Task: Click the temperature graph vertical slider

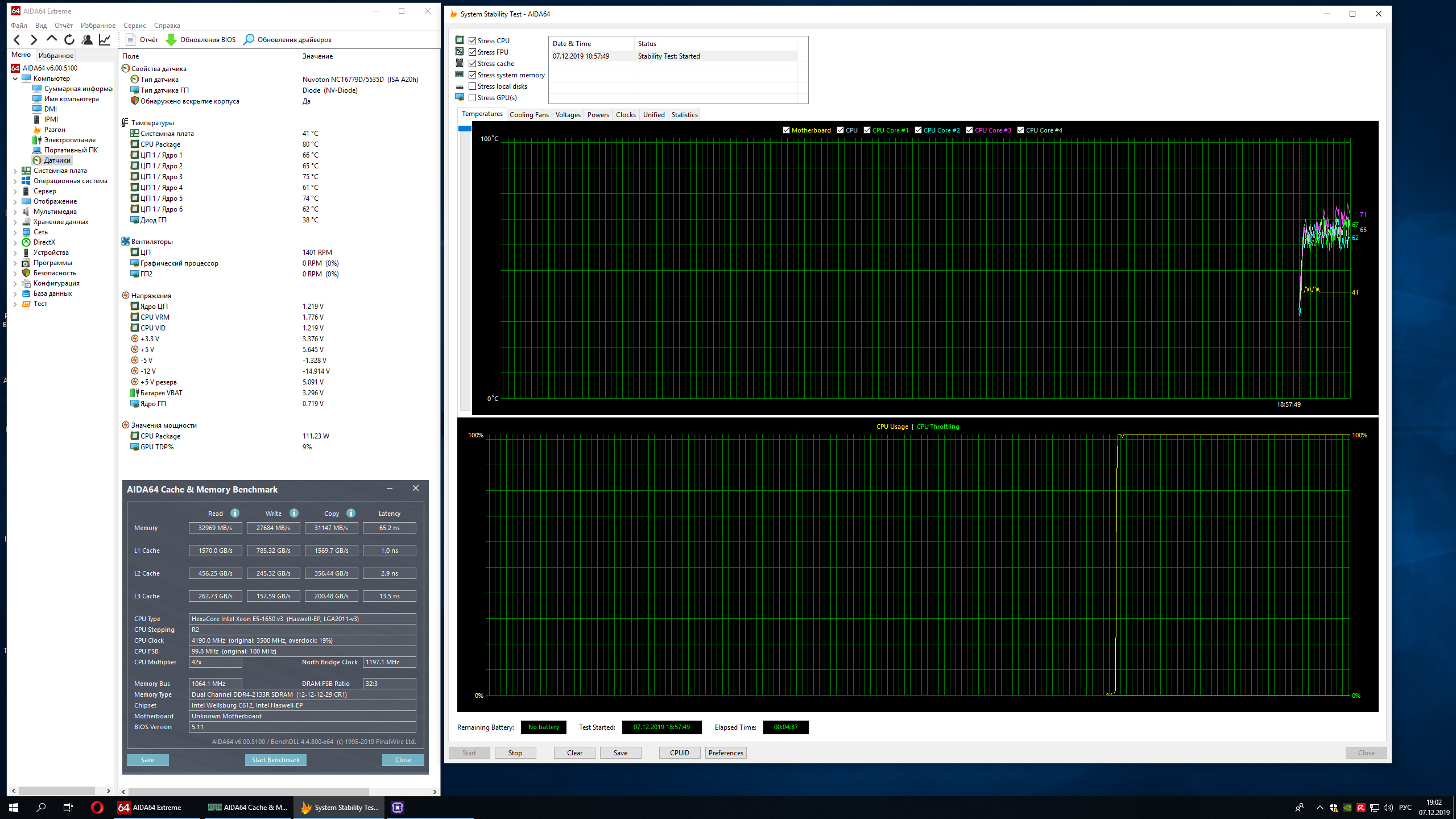Action: [x=465, y=129]
